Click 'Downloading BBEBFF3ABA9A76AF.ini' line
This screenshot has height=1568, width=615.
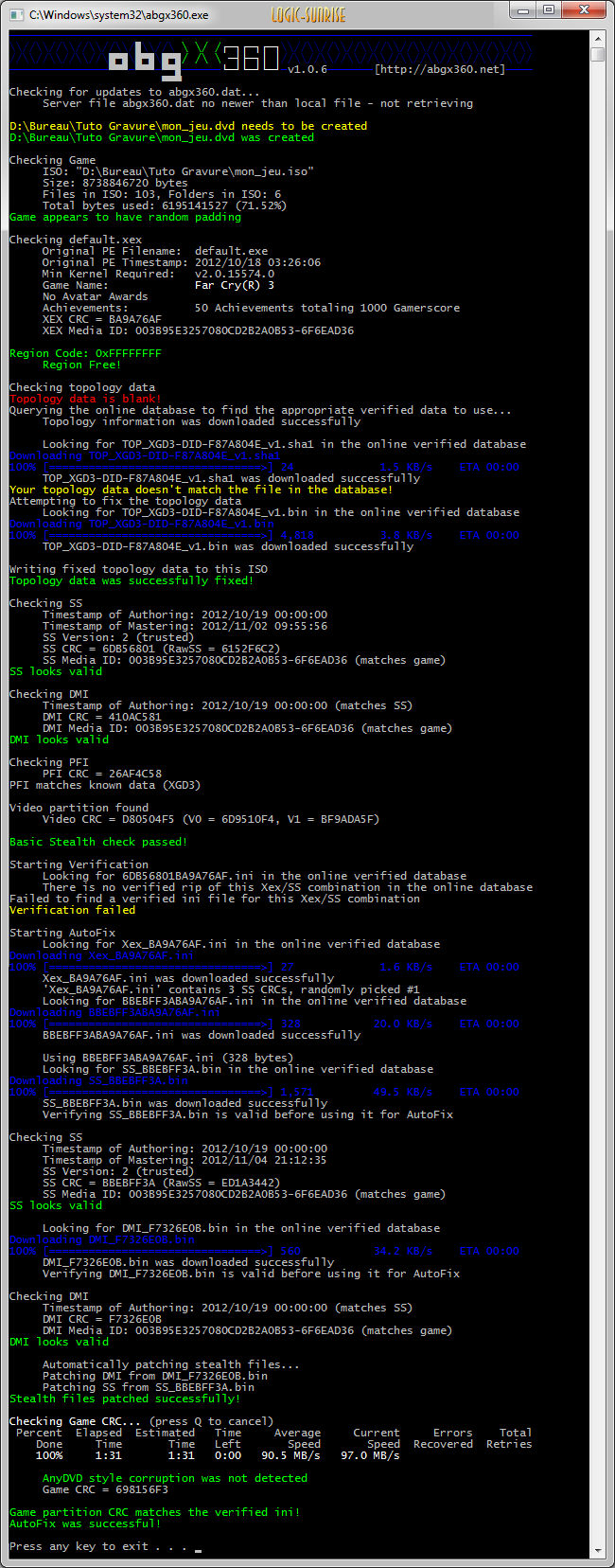click(x=115, y=1012)
